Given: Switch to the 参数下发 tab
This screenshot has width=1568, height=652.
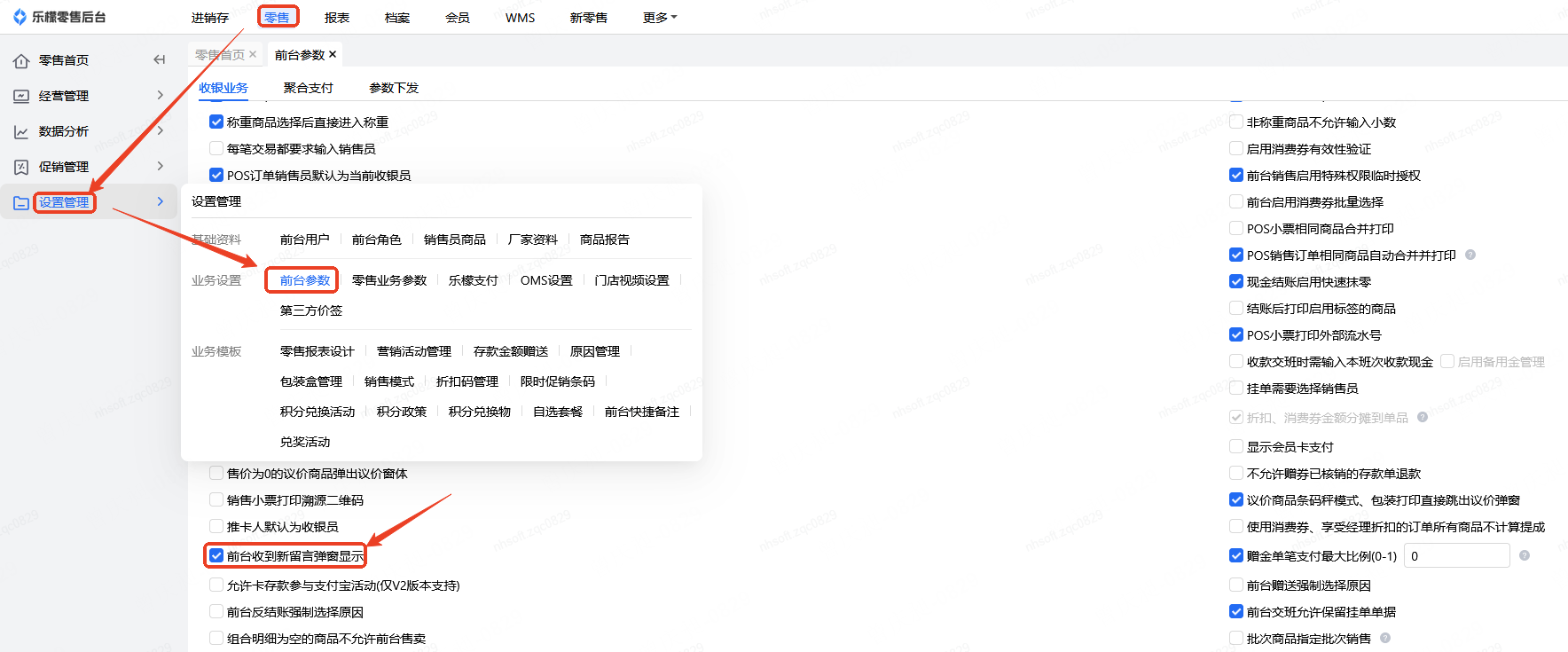Looking at the screenshot, I should point(394,88).
